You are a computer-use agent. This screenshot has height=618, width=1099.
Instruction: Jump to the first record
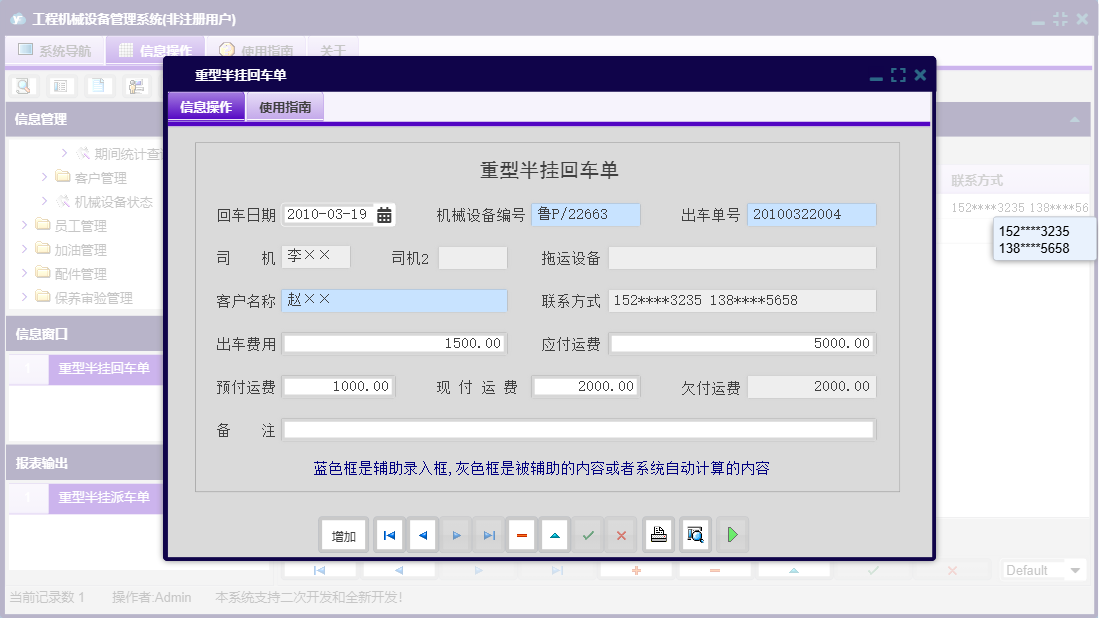tap(389, 534)
